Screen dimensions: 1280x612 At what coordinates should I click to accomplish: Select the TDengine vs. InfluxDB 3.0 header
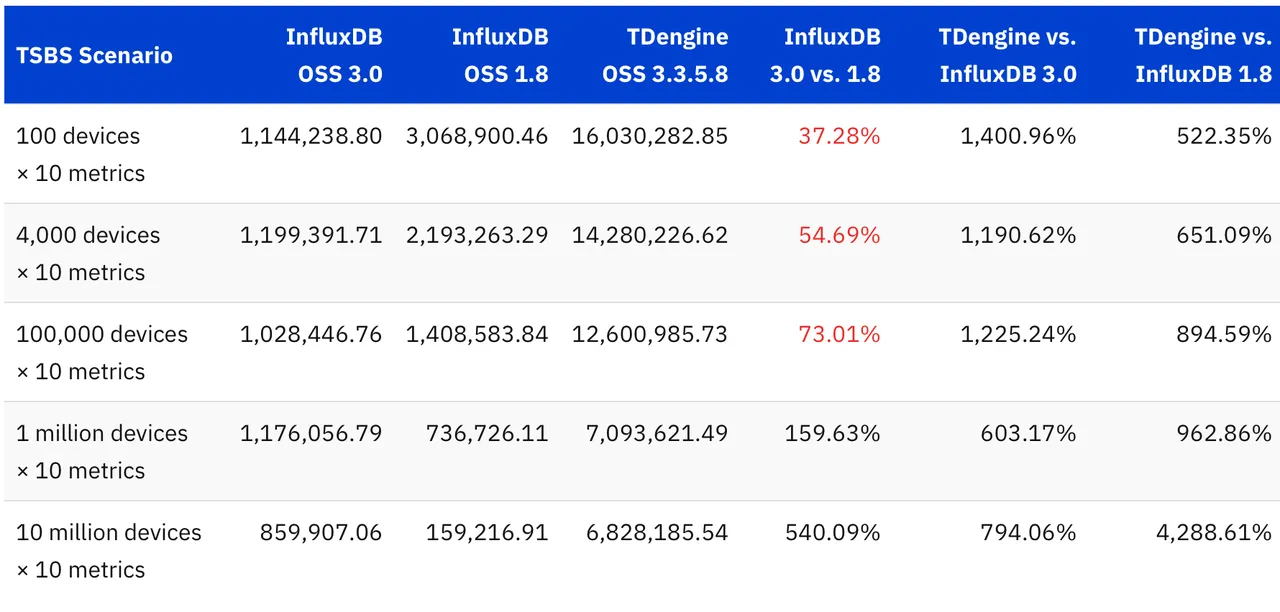[1008, 55]
